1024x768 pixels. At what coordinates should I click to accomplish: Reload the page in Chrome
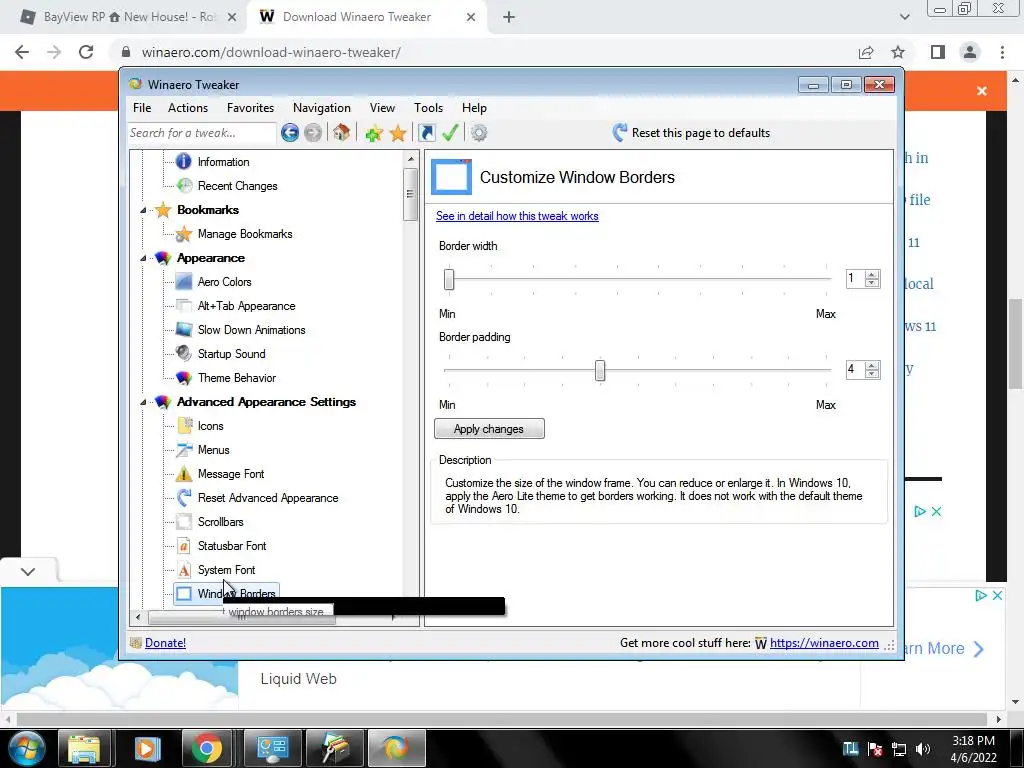86,52
